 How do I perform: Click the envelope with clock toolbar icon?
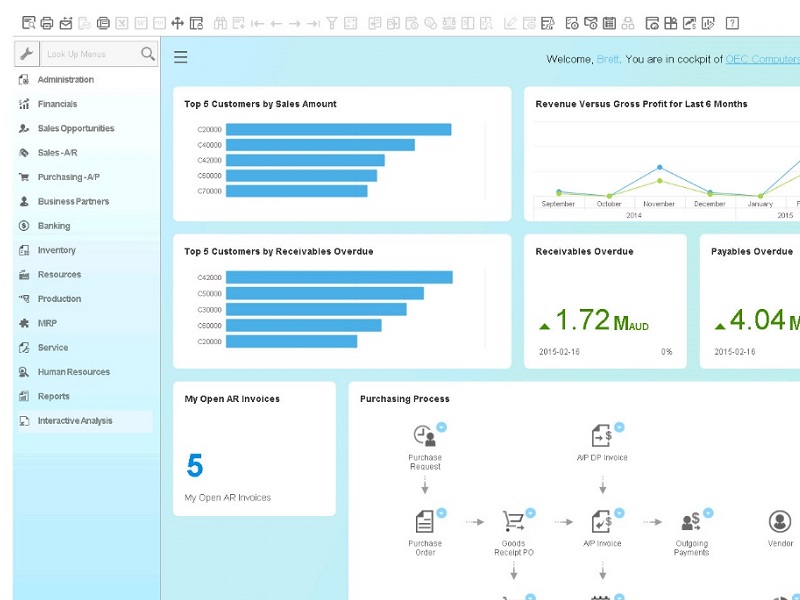[x=590, y=23]
